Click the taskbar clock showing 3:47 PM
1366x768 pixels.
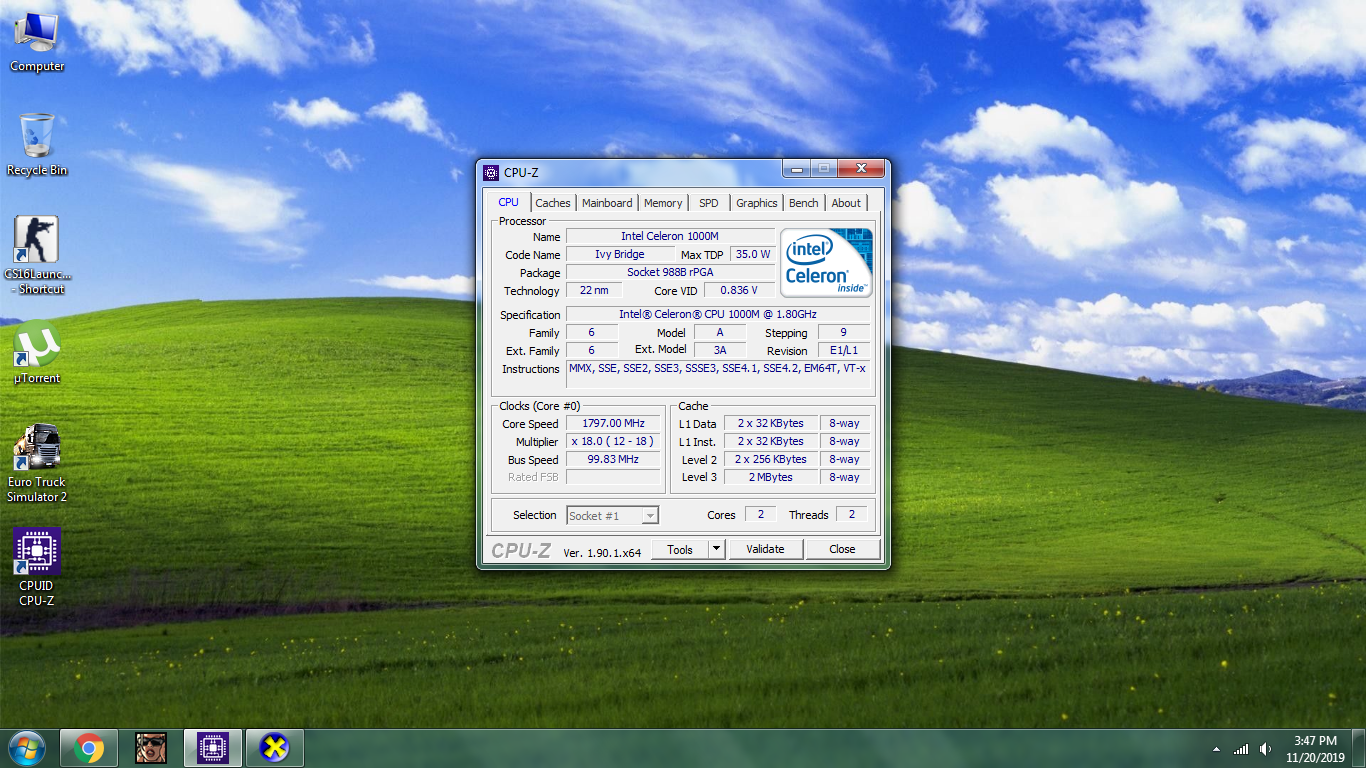coord(1315,749)
